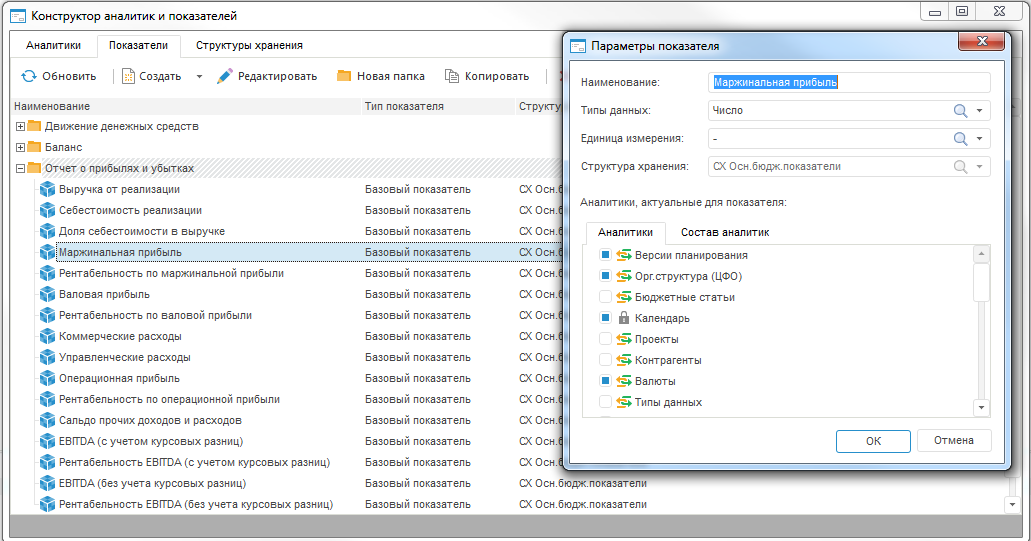Select the cube icon of Выручка от реализации
The image size is (1031, 541).
pos(46,189)
